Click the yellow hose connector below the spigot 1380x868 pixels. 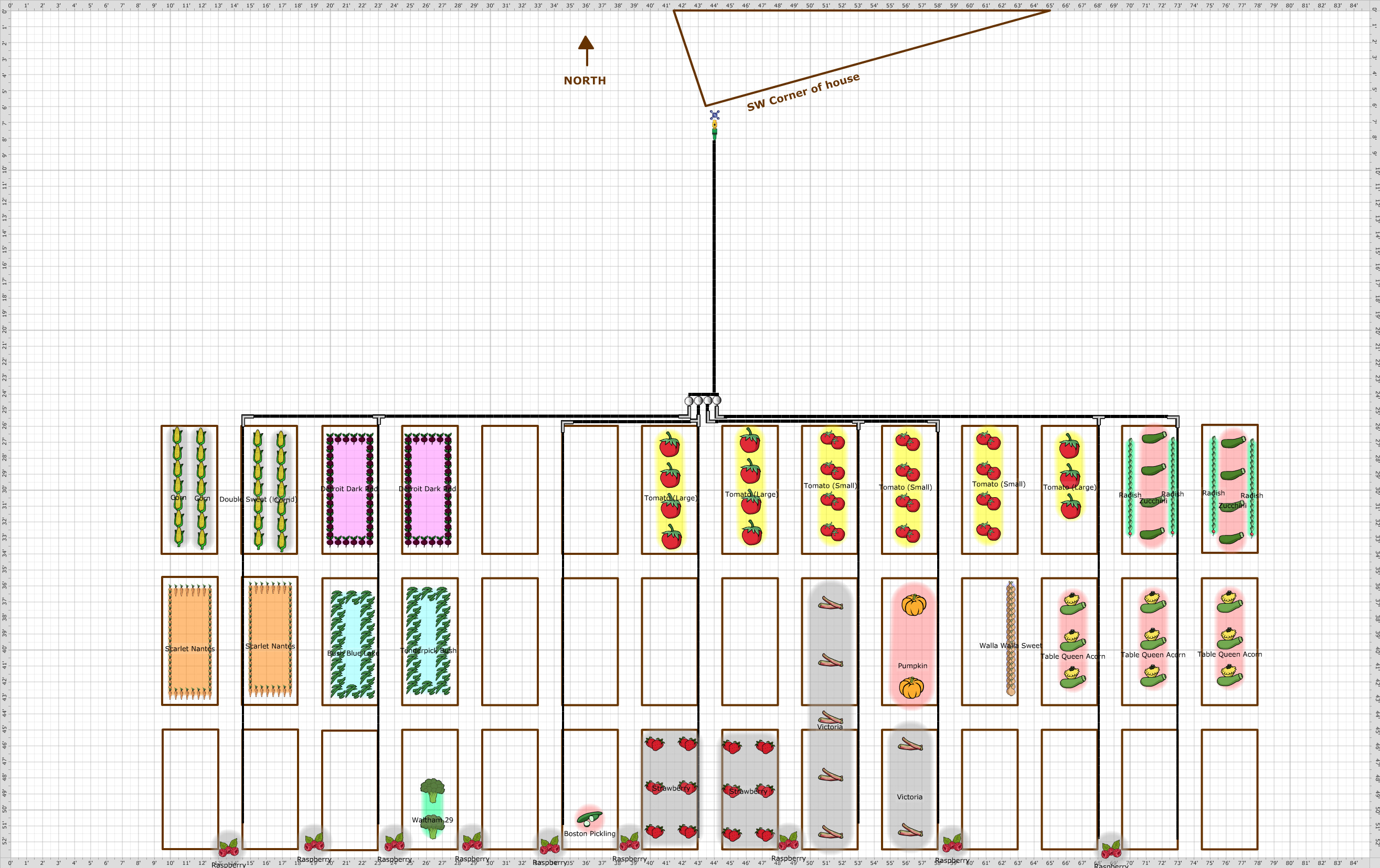coord(715,124)
